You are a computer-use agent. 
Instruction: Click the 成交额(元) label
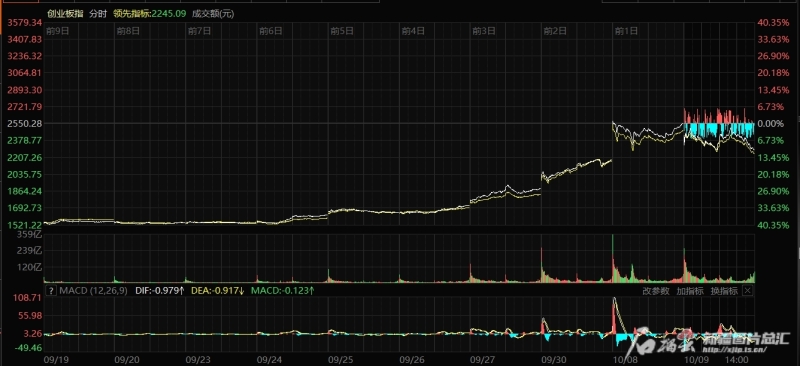[x=213, y=14]
